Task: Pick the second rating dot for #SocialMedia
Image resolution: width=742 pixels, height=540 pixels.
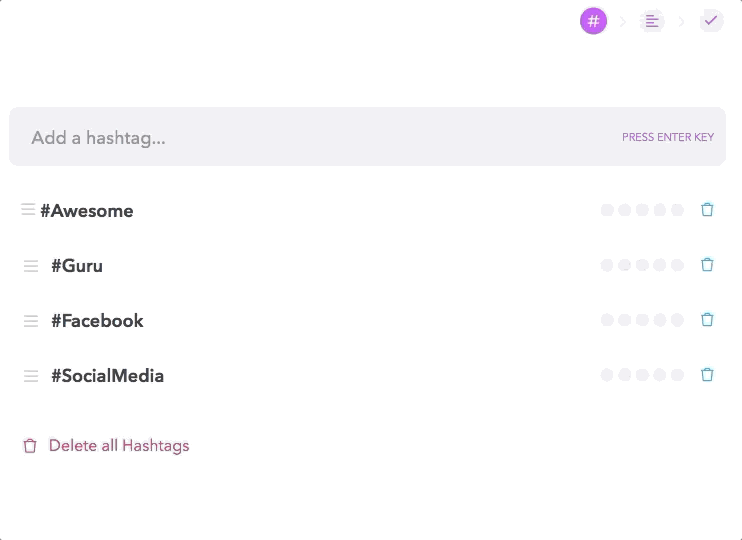Action: click(625, 375)
